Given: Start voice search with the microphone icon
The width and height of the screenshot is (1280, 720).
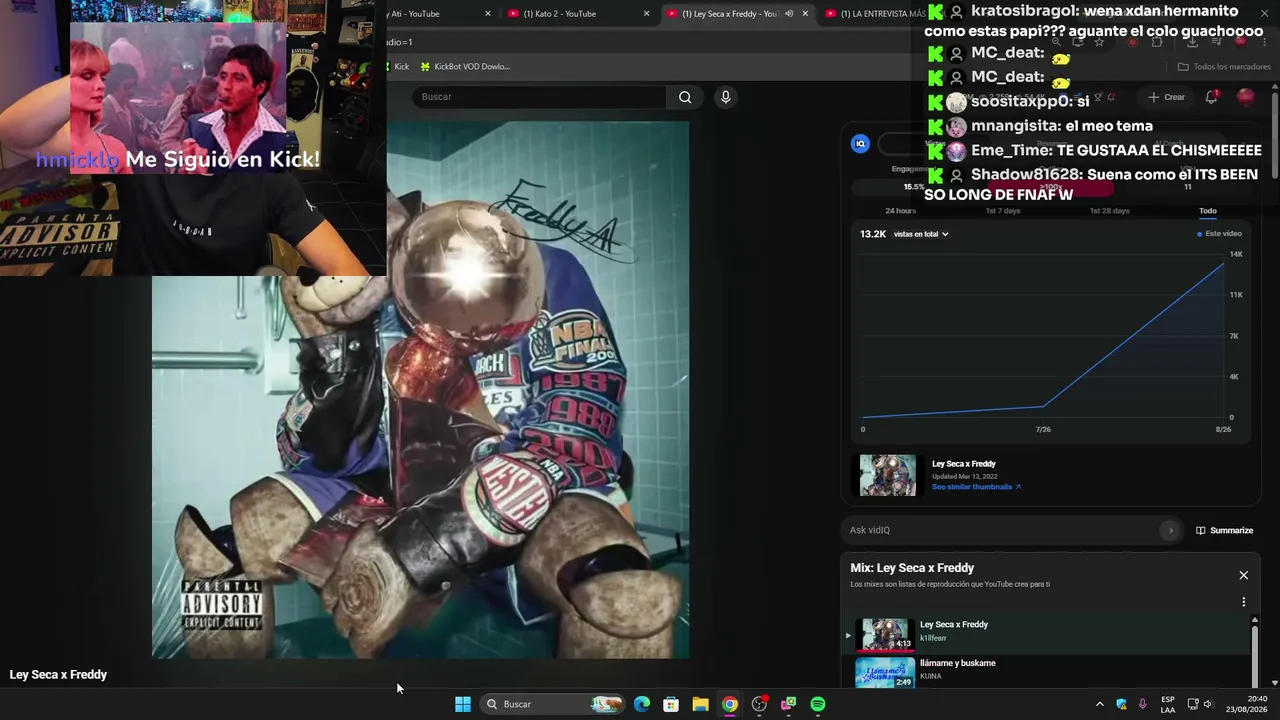Looking at the screenshot, I should 726,97.
